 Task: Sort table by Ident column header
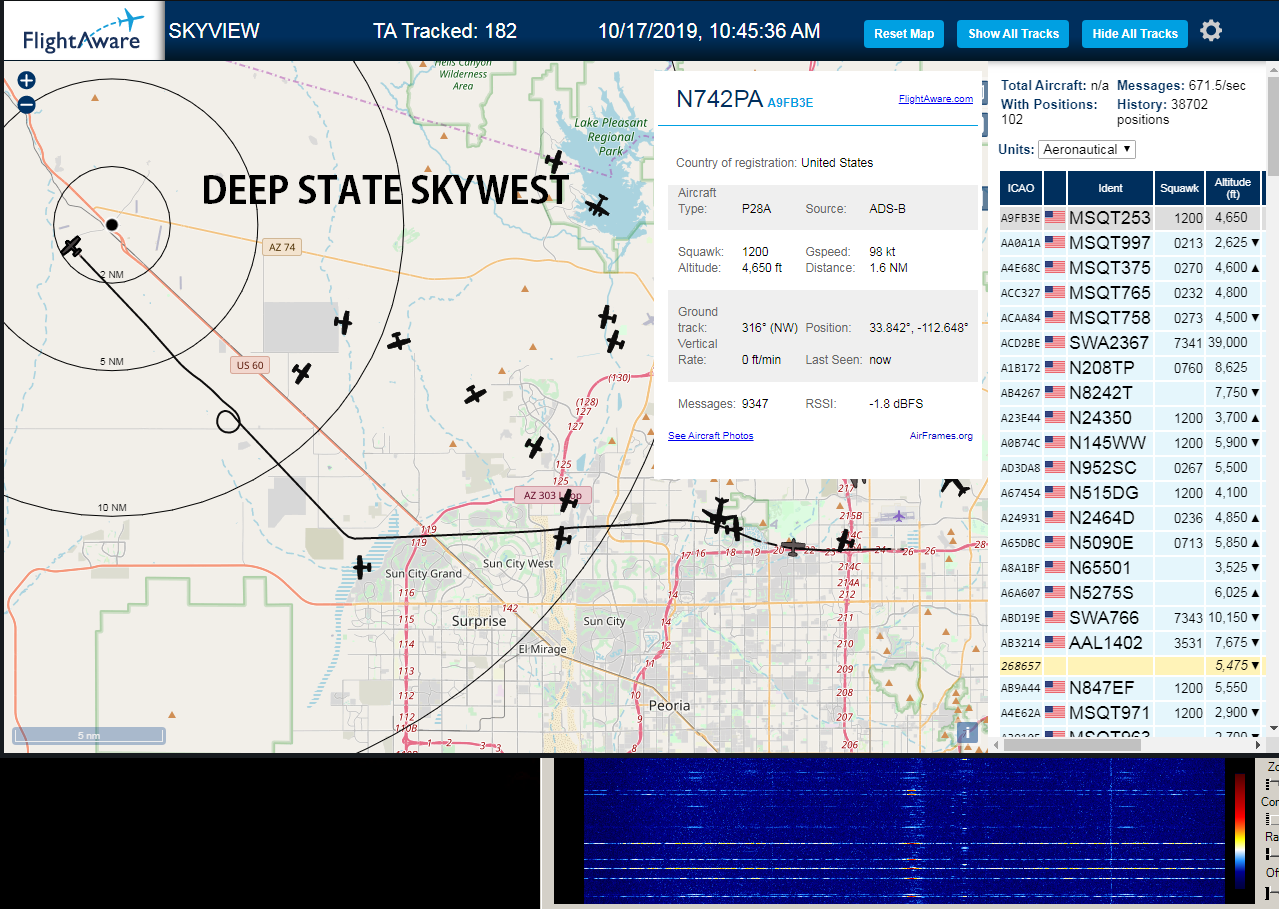(x=1110, y=188)
